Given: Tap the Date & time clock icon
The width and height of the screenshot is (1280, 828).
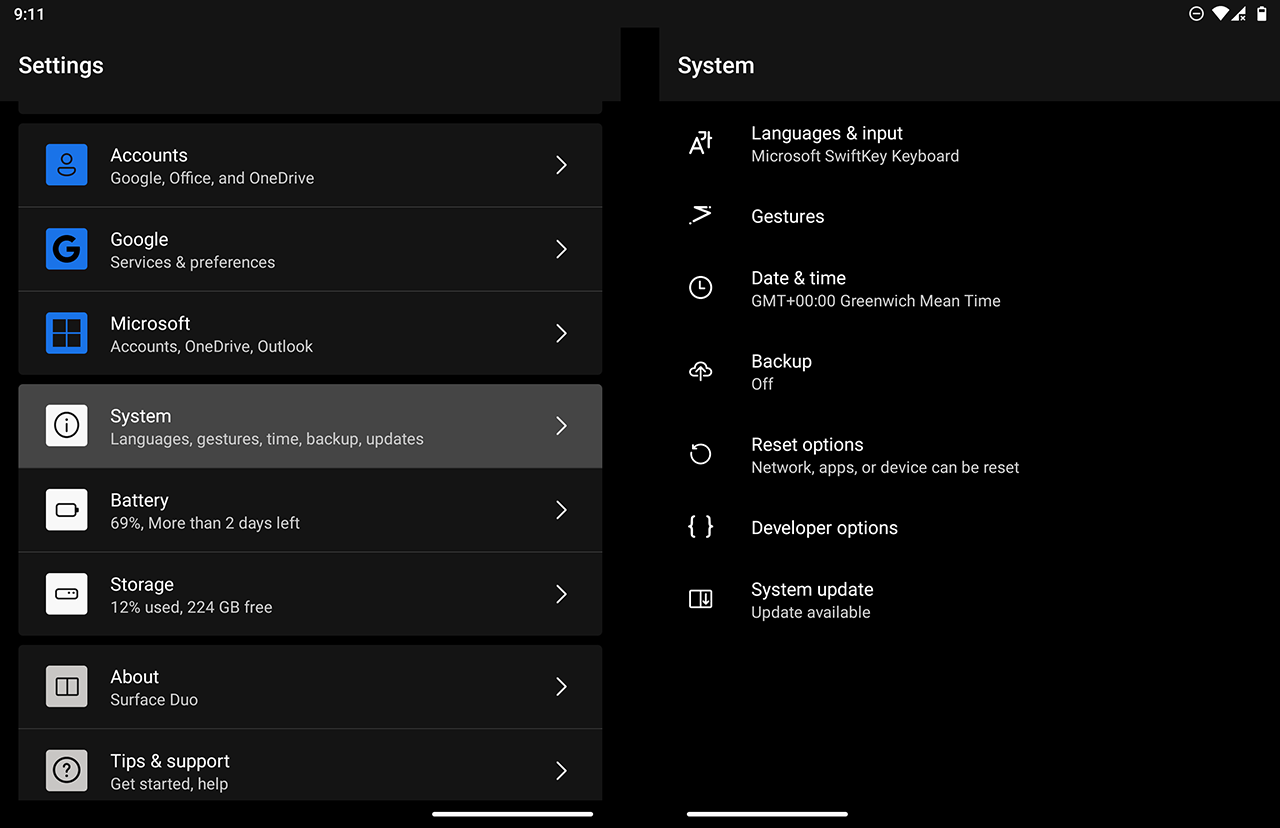Looking at the screenshot, I should coord(701,288).
